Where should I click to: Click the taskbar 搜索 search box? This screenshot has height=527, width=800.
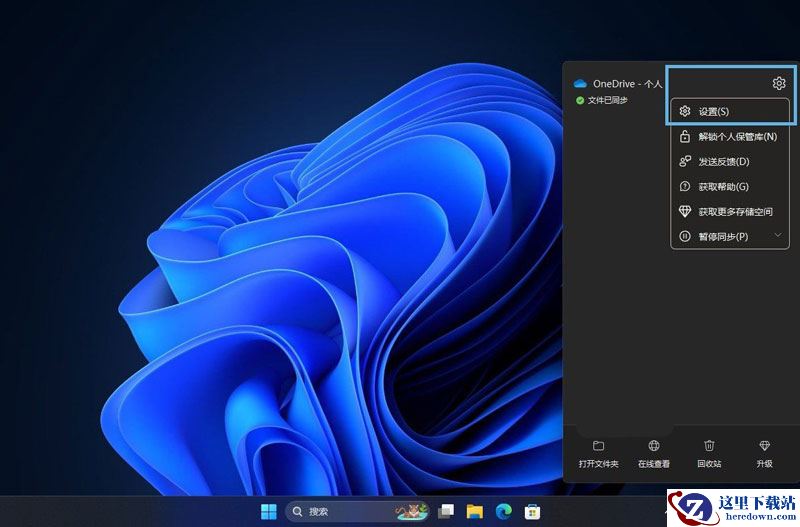click(357, 511)
